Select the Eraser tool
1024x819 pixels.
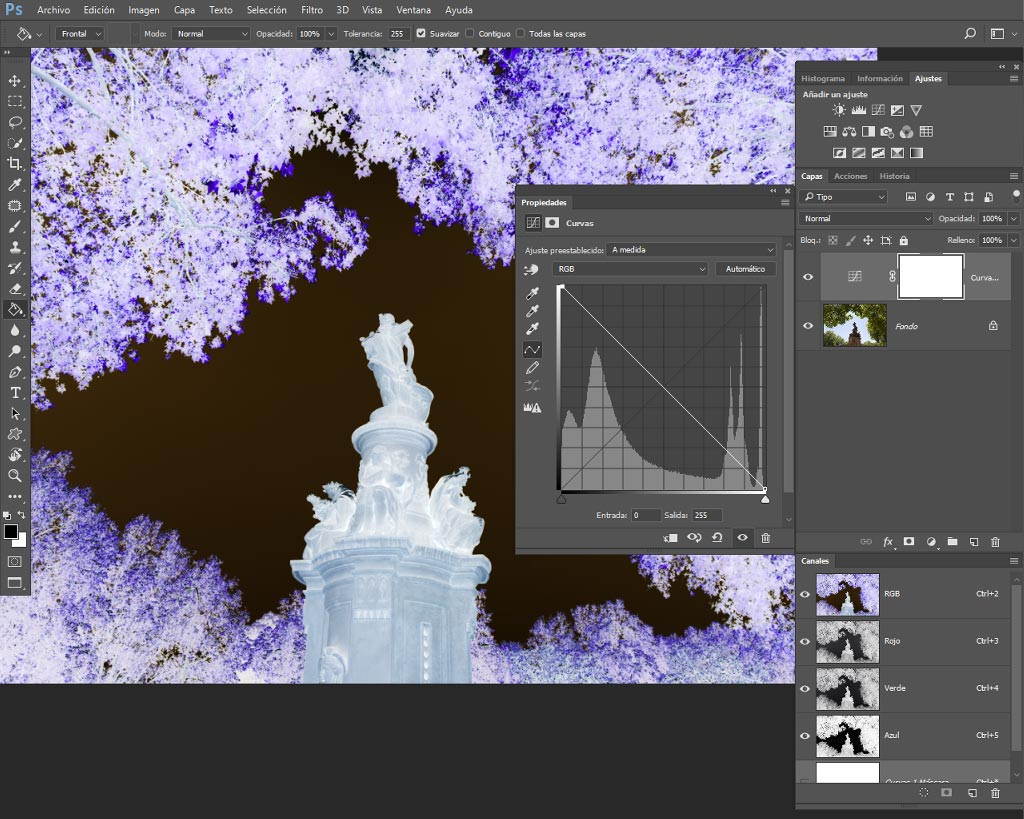coord(14,289)
